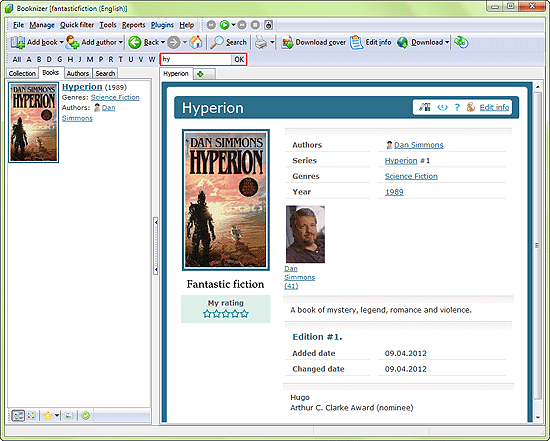Image resolution: width=550 pixels, height=441 pixels.
Task: Click the quick filter text field containing hy
Action: (x=196, y=59)
